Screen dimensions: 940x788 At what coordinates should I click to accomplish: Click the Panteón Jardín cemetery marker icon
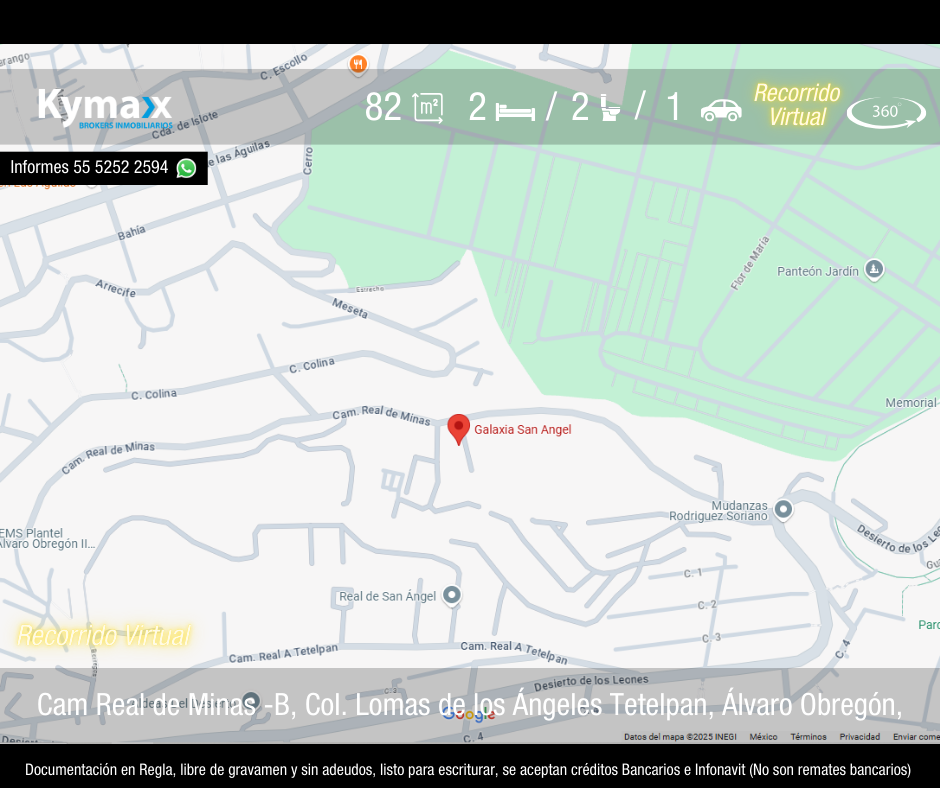coord(874,269)
